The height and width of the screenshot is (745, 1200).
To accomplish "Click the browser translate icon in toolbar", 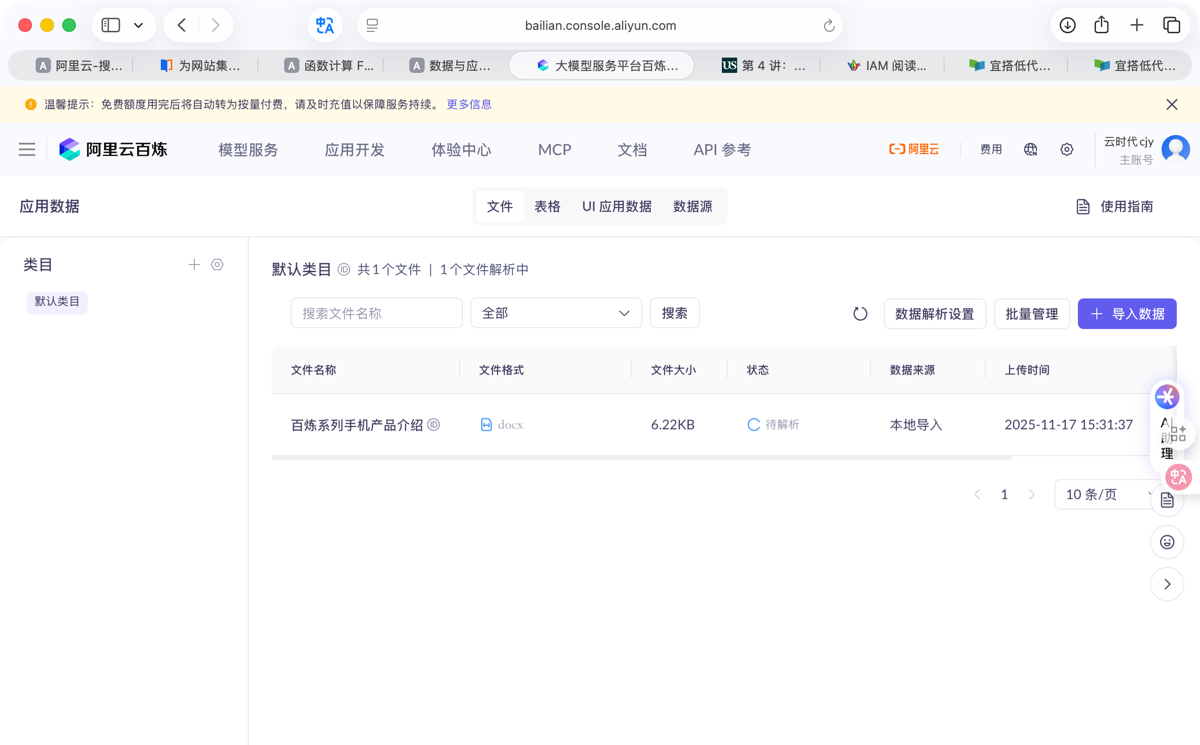I will [325, 26].
